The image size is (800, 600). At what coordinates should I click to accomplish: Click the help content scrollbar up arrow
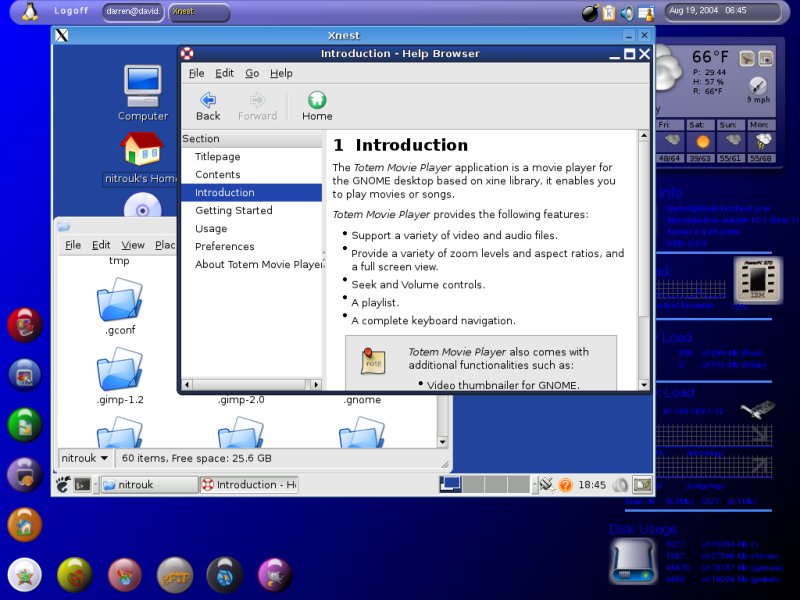644,136
